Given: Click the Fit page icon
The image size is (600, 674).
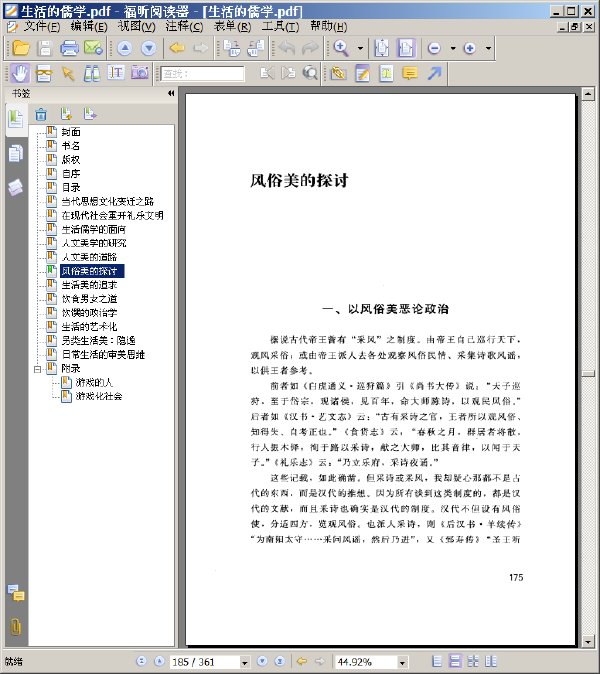Looking at the screenshot, I should tap(382, 48).
